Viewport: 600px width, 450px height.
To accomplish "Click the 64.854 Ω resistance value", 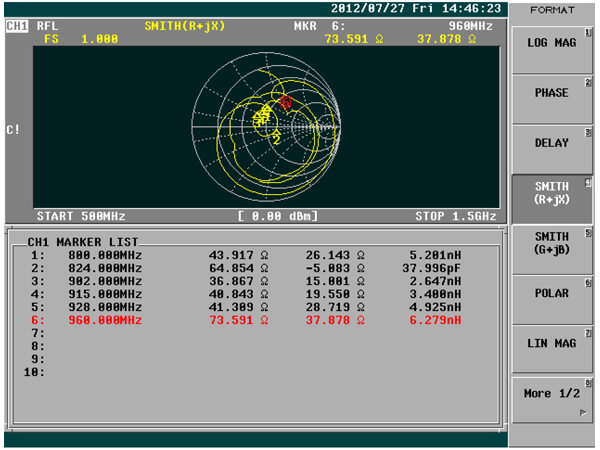I will pyautogui.click(x=238, y=268).
